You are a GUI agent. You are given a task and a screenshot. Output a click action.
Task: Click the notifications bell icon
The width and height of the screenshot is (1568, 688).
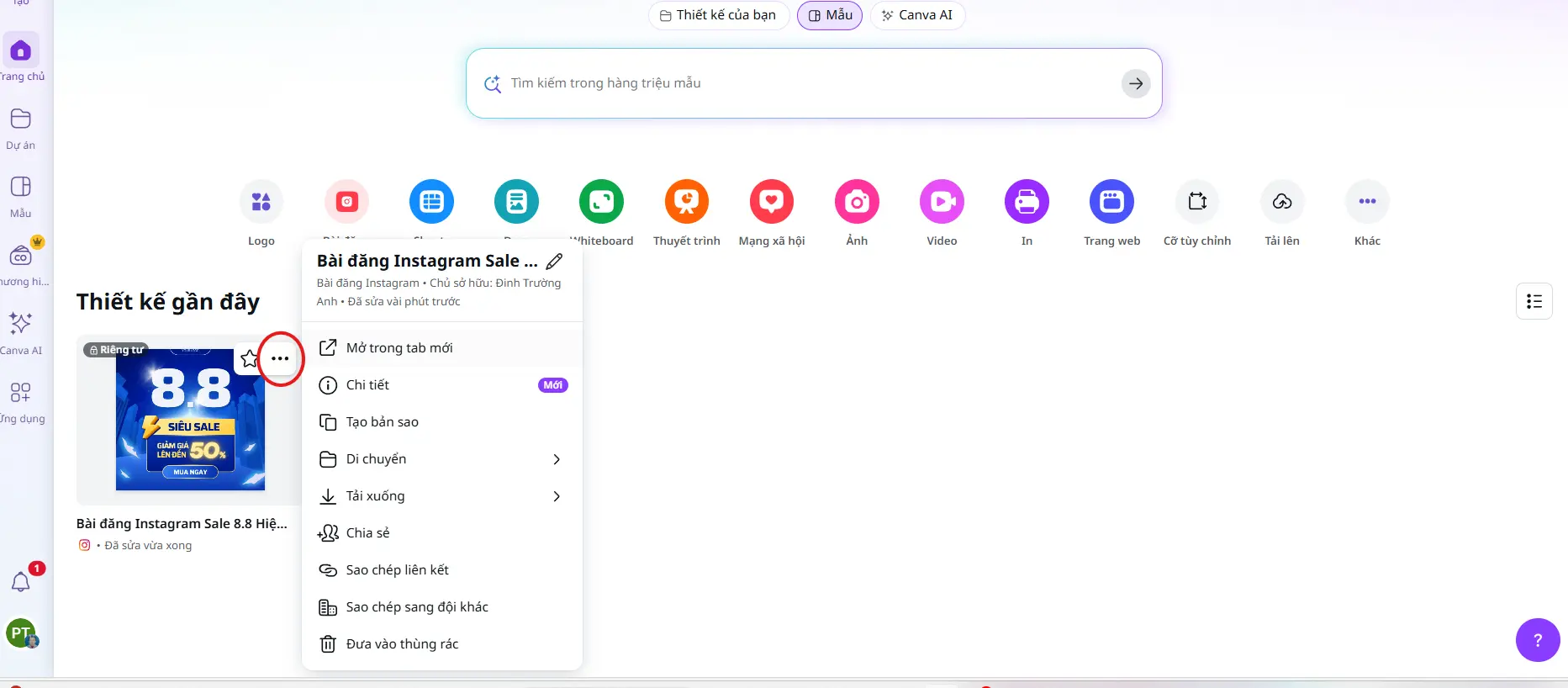point(21,581)
